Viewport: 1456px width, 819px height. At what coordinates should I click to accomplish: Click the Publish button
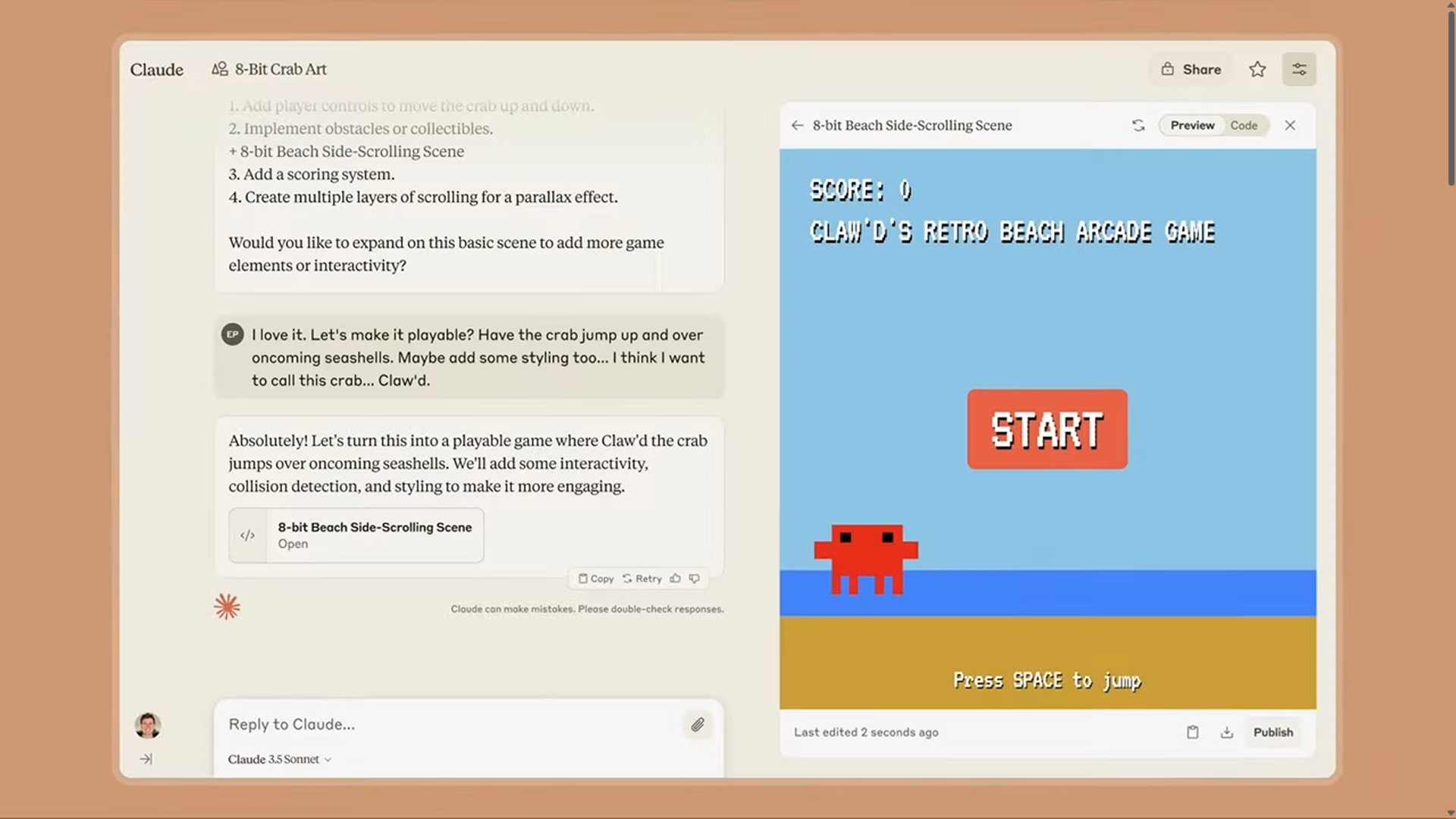pos(1273,732)
